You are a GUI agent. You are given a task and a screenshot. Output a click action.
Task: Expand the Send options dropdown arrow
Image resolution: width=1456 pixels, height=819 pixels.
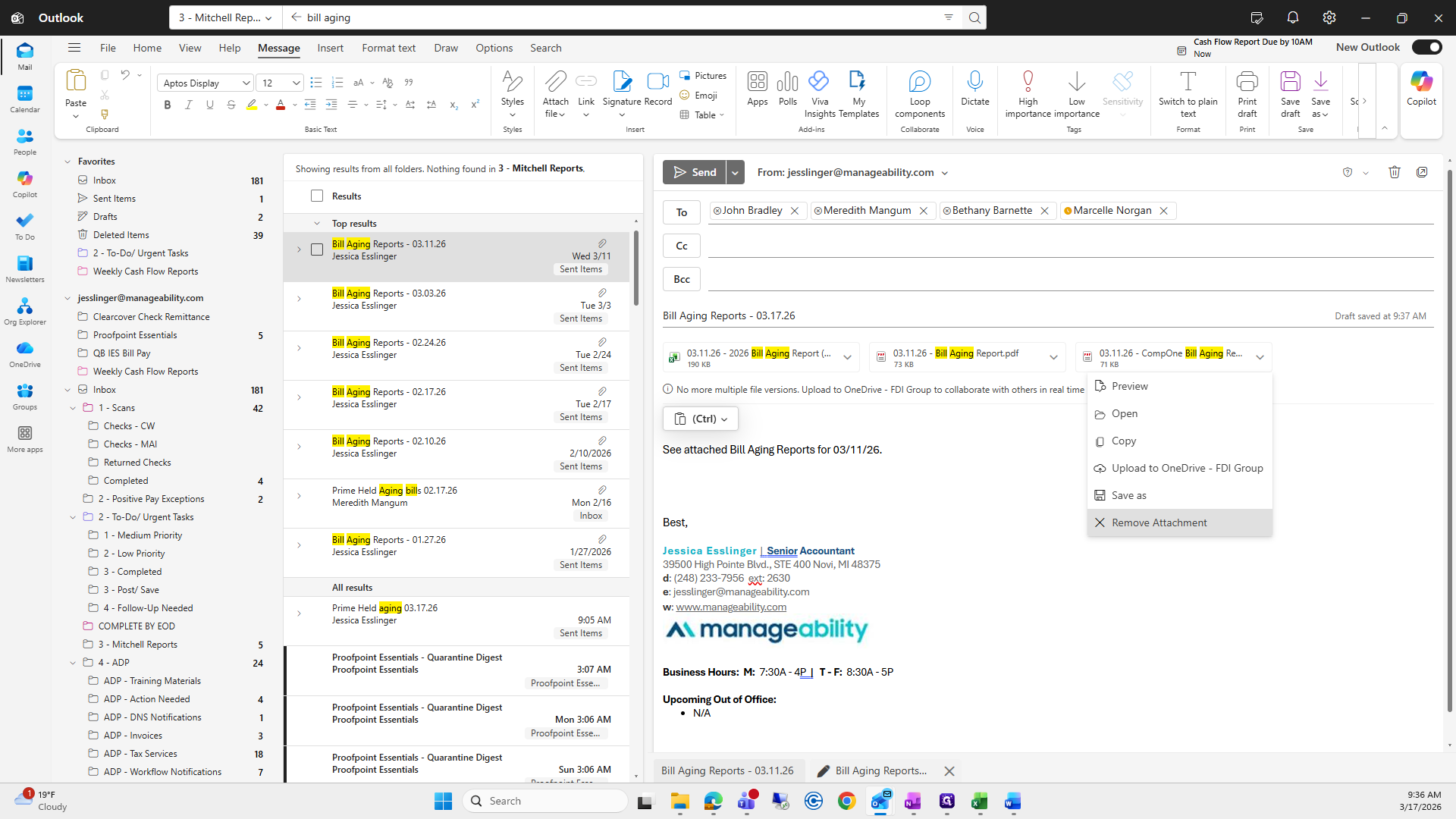click(735, 172)
